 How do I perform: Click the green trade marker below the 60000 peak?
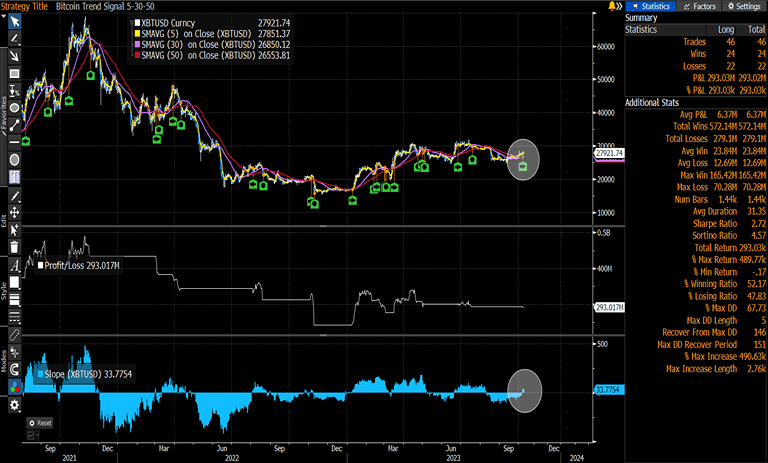point(91,75)
